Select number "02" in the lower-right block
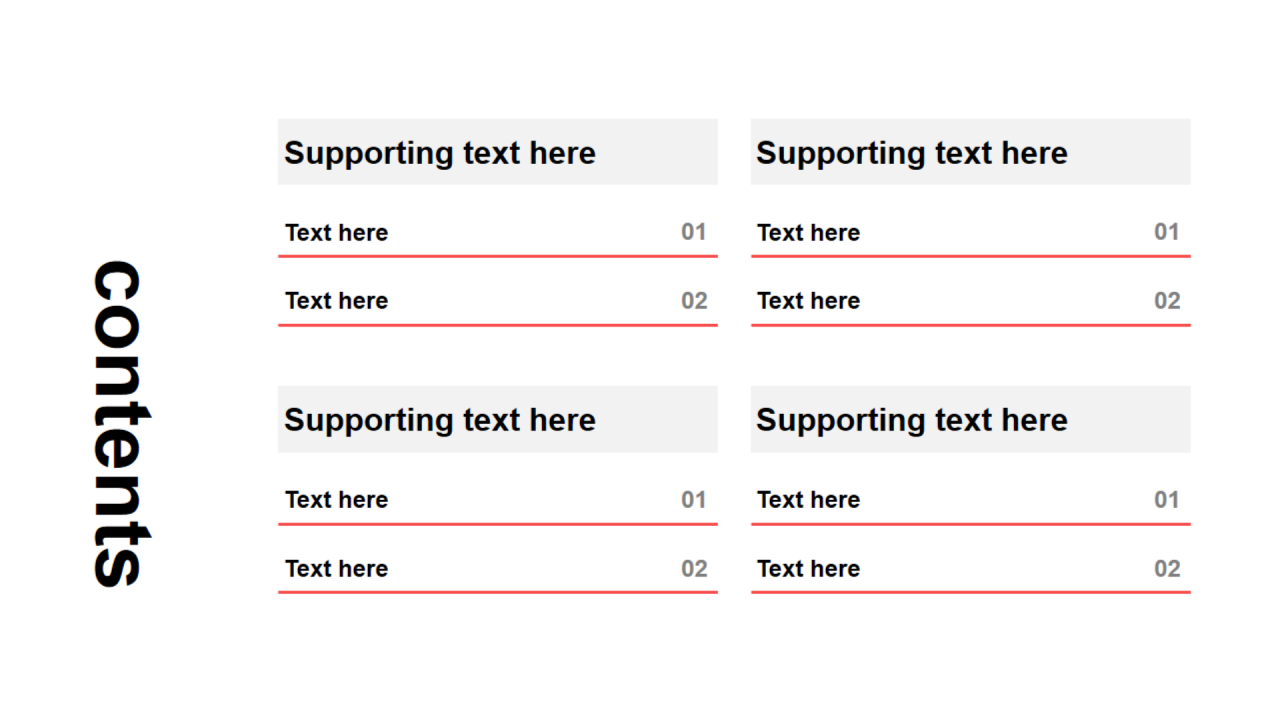Viewport: 1280px width, 720px height. [x=1167, y=569]
